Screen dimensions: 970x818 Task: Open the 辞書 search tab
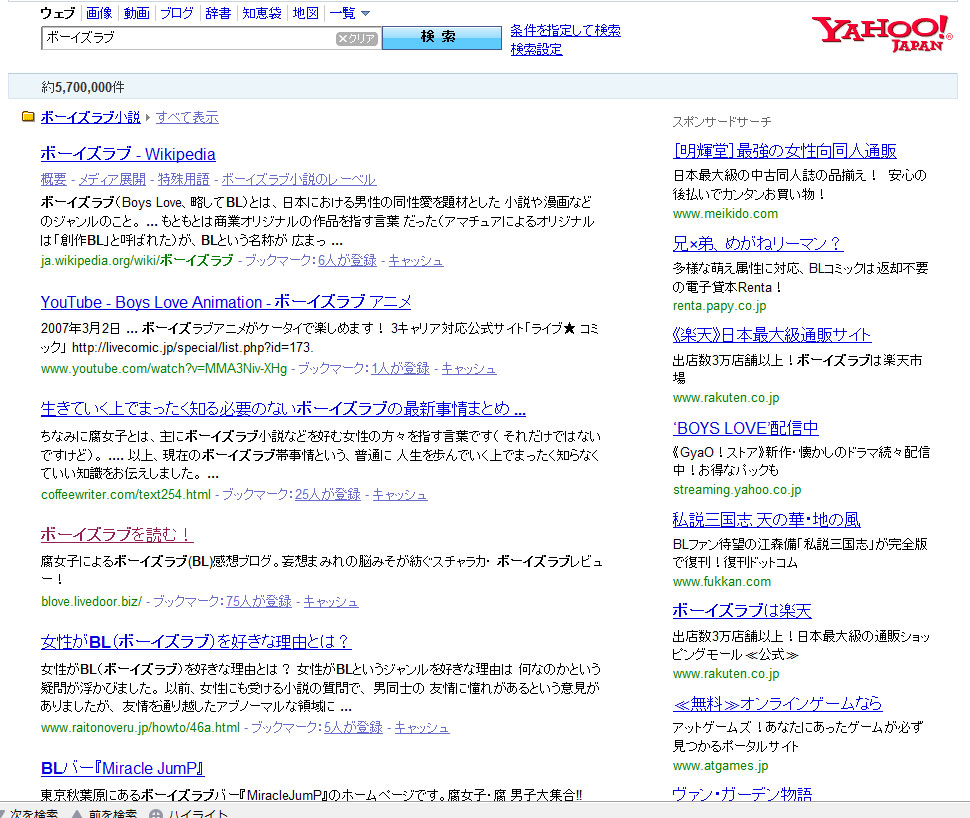point(218,13)
